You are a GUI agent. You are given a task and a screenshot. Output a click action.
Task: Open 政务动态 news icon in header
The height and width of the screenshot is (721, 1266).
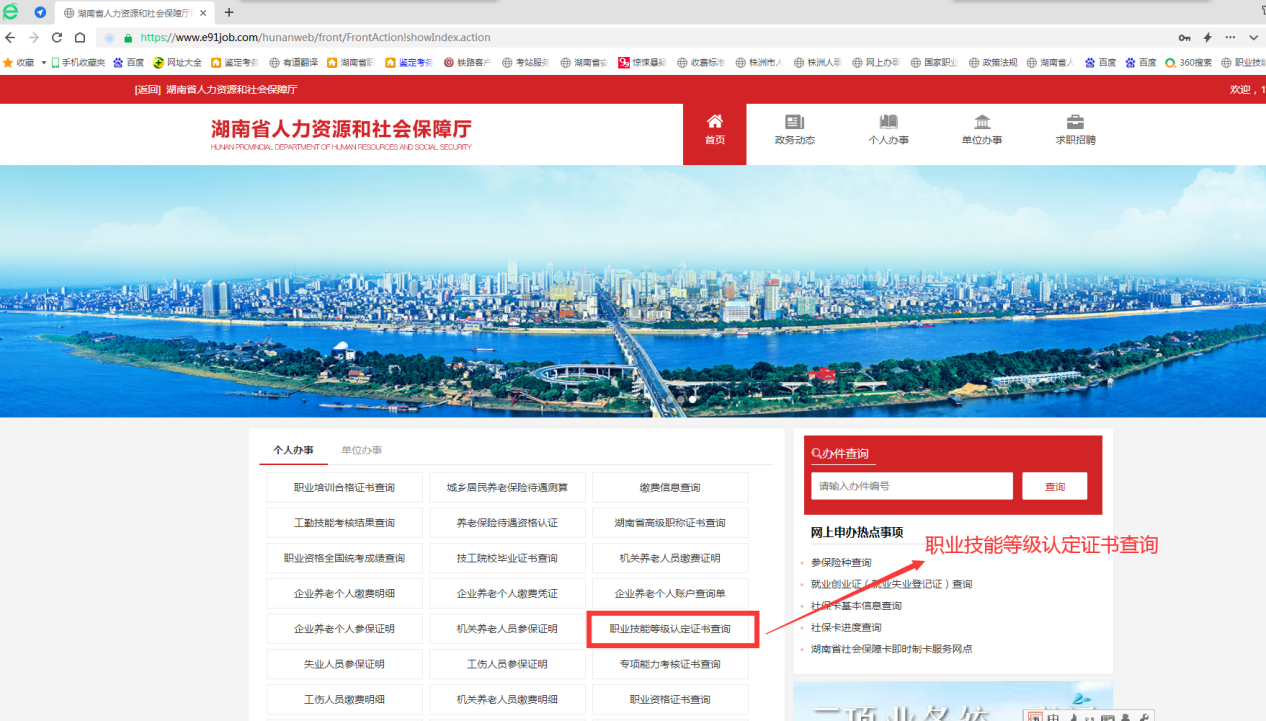click(x=794, y=122)
